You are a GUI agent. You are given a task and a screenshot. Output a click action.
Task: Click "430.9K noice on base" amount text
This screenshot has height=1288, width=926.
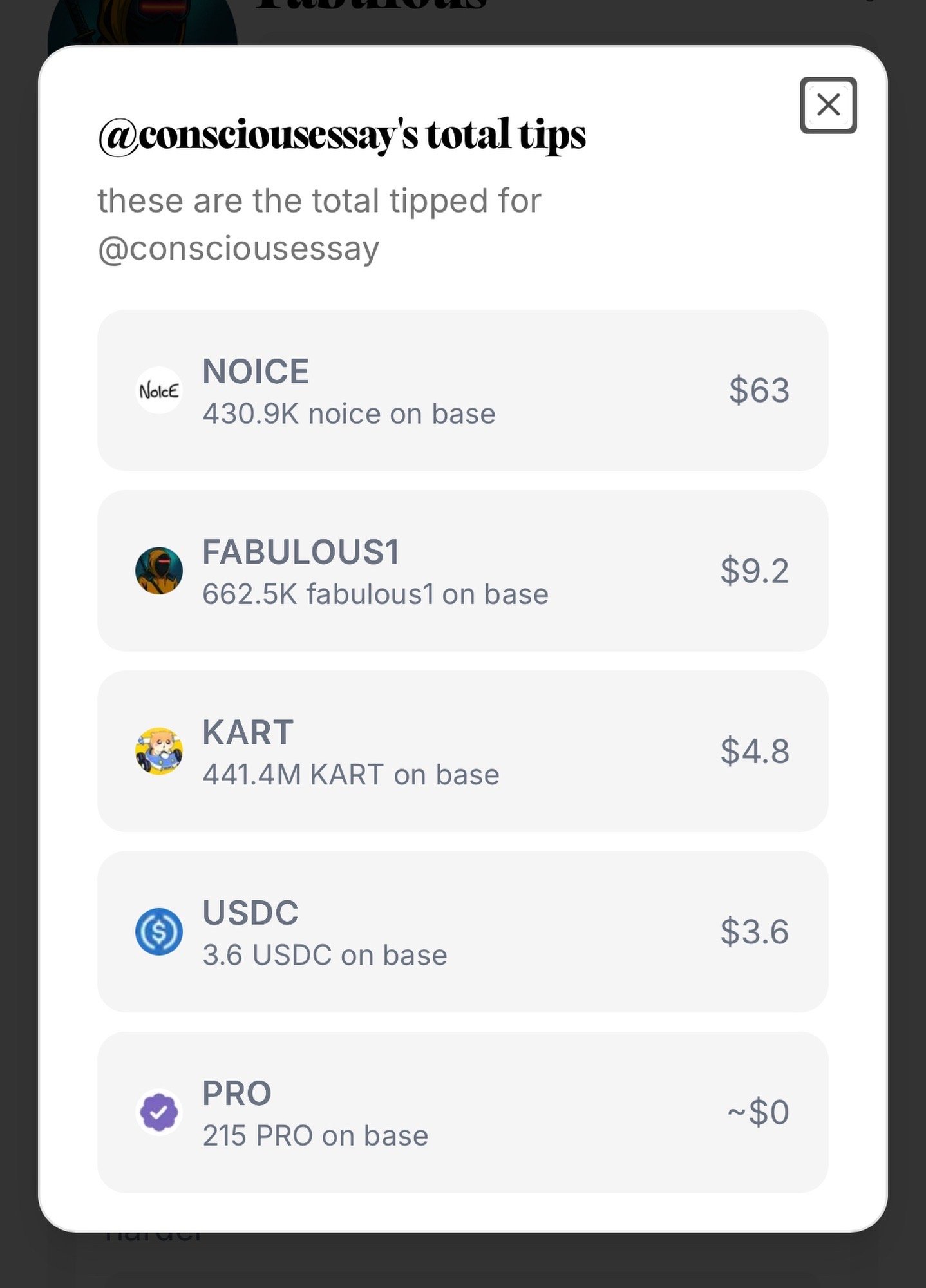pyautogui.click(x=349, y=413)
